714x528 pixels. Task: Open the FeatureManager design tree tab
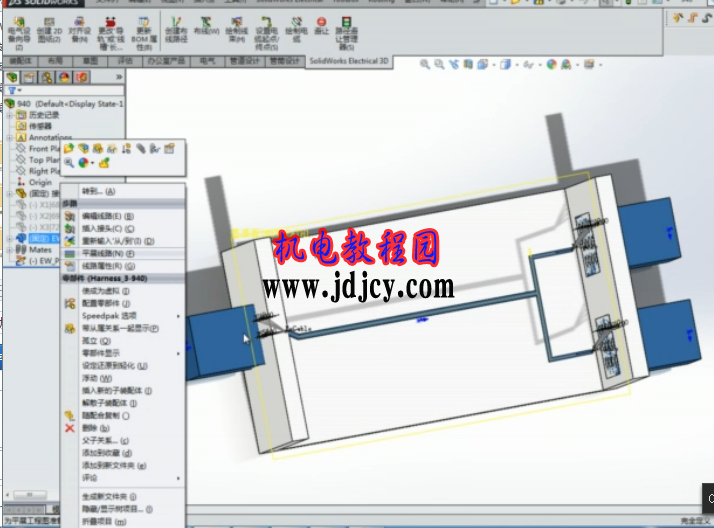(x=12, y=77)
